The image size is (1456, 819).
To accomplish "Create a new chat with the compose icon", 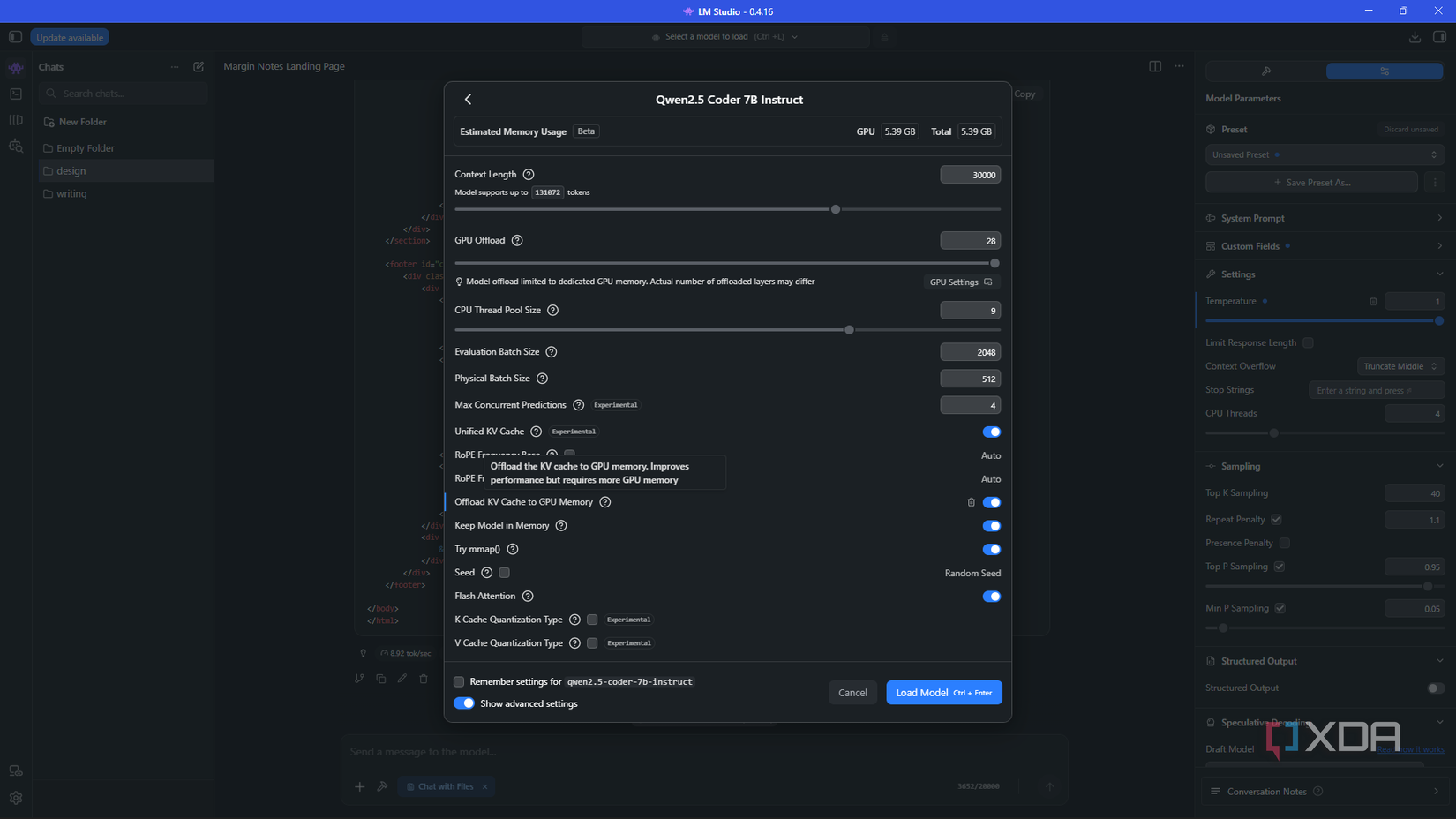I will pos(199,67).
